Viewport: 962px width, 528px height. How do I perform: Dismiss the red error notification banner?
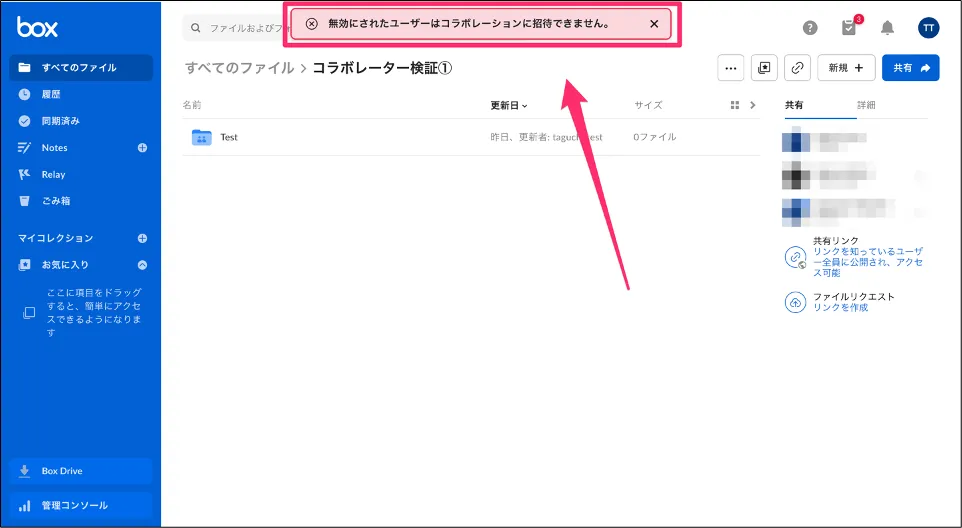click(654, 24)
